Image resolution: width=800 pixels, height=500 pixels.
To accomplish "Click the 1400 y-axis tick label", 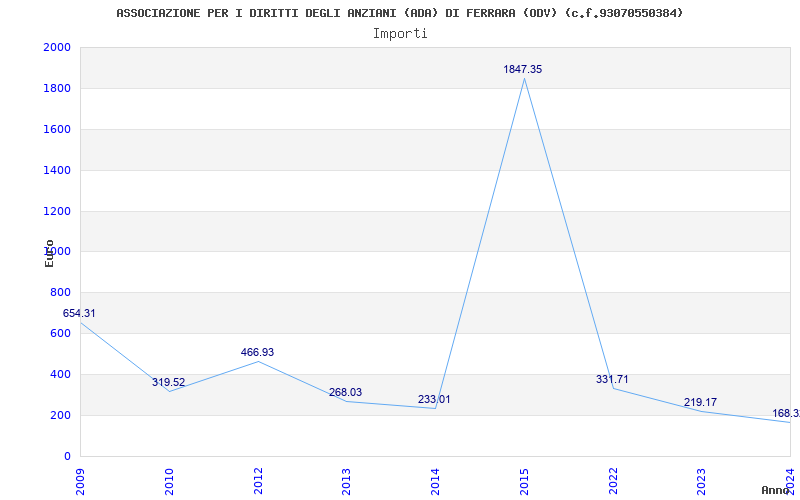I will pos(57,170).
